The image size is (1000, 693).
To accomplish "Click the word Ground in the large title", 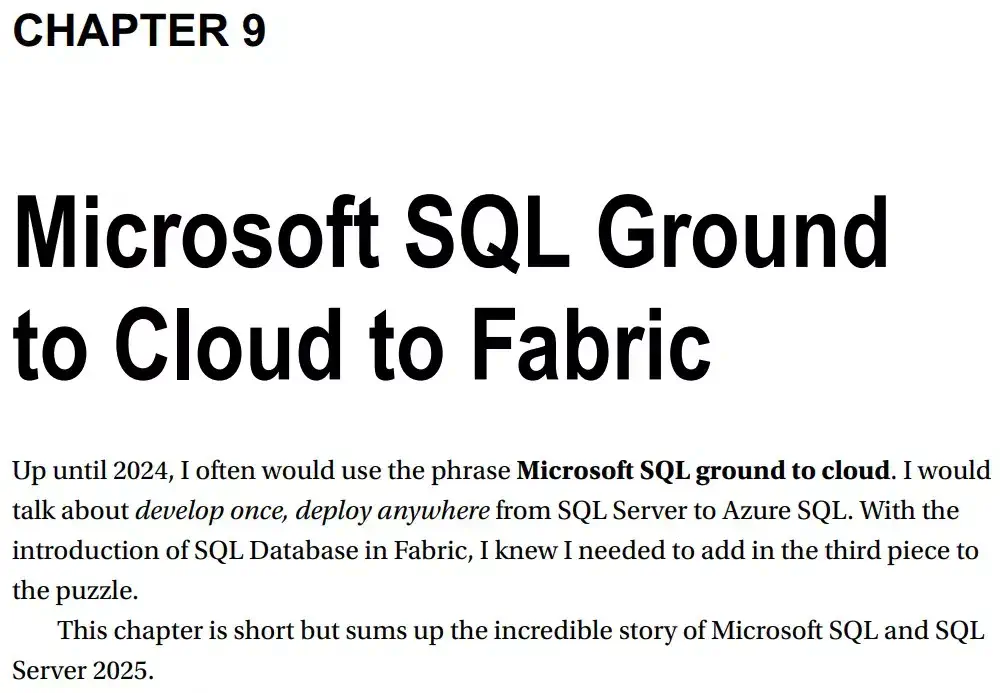I will tap(756, 234).
